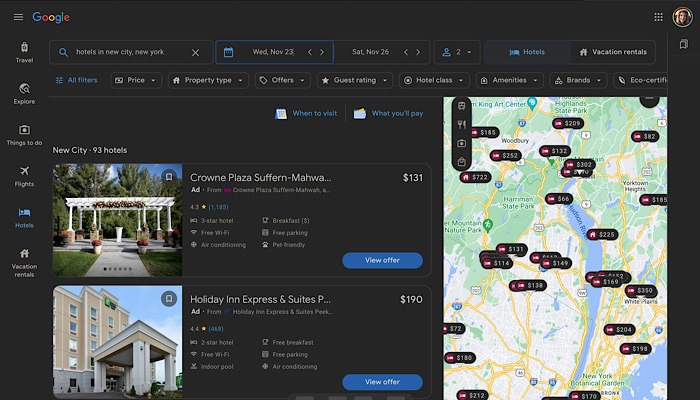Move check-out date one day later
Image resolution: width=700 pixels, height=400 pixels.
[418, 52]
